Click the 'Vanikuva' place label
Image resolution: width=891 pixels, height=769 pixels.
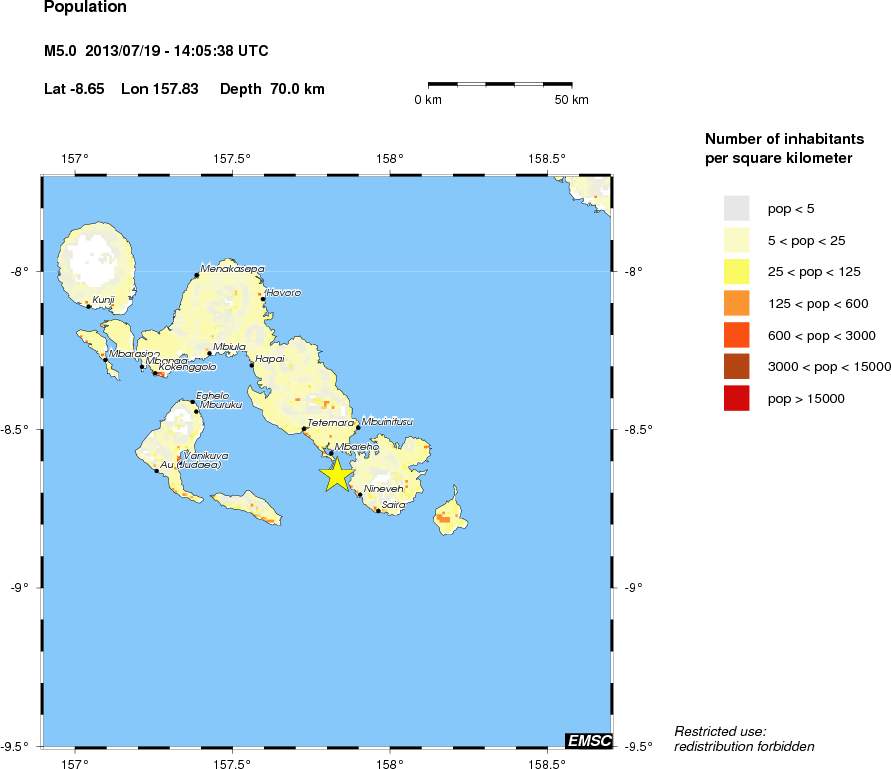coord(205,456)
